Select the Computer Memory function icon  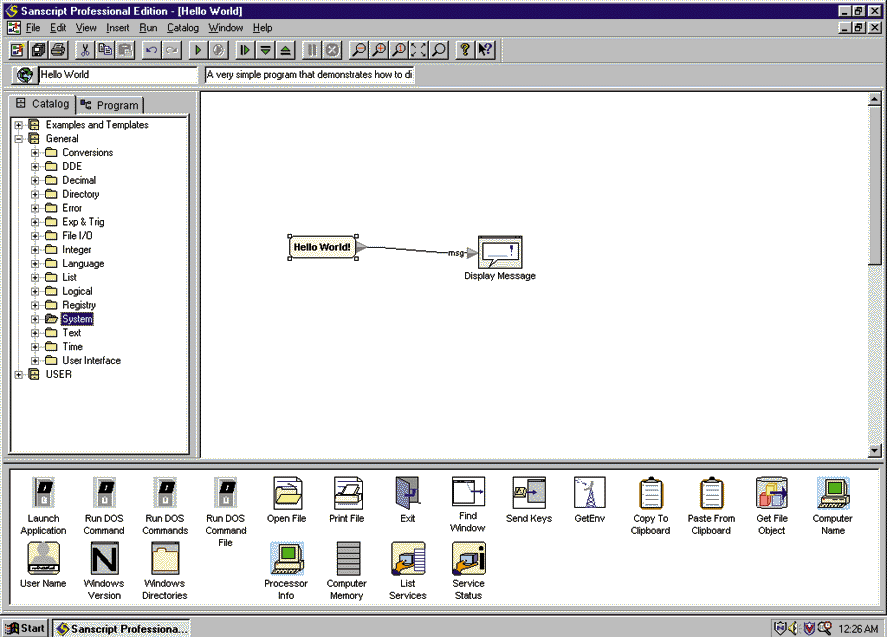(x=347, y=558)
